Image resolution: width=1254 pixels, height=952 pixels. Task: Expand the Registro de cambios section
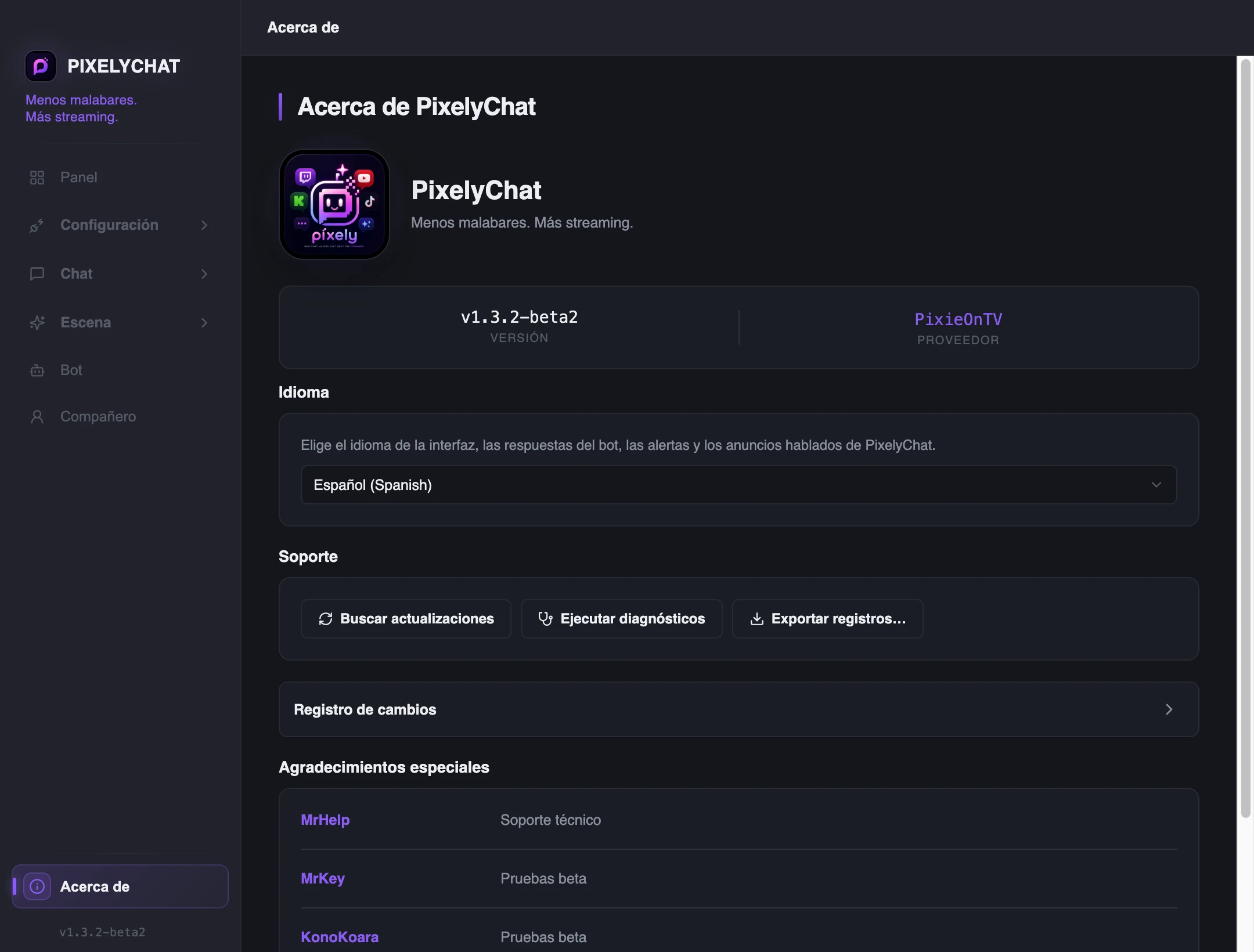tap(738, 709)
